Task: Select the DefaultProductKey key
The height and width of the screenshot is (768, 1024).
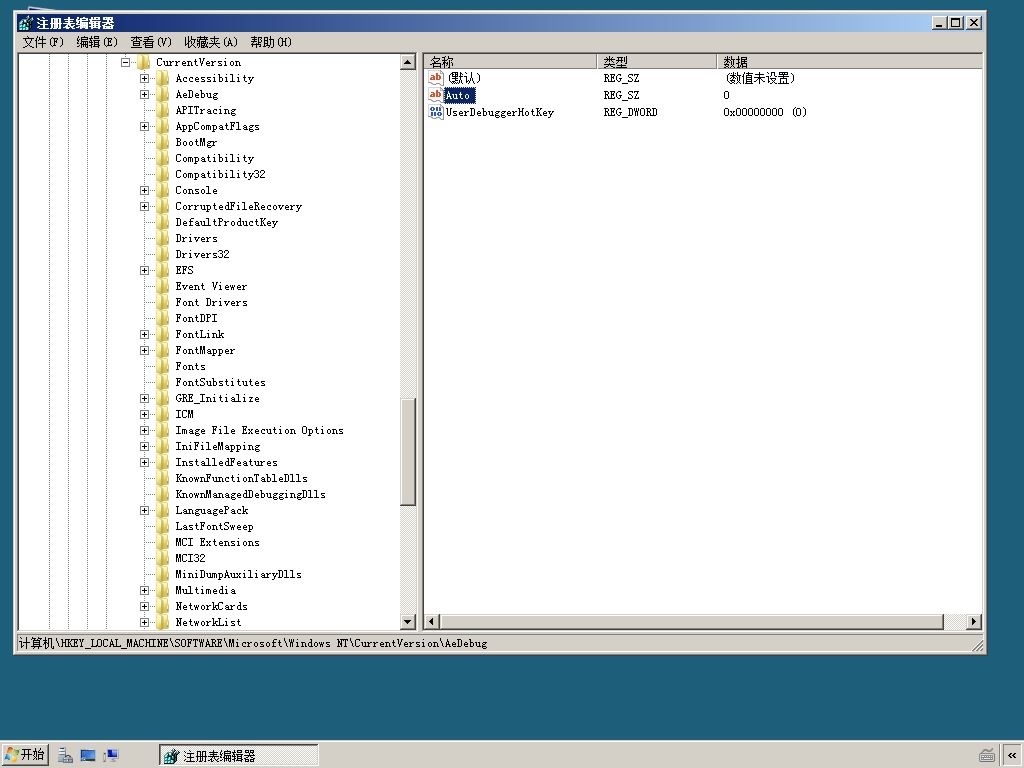Action: pos(227,223)
